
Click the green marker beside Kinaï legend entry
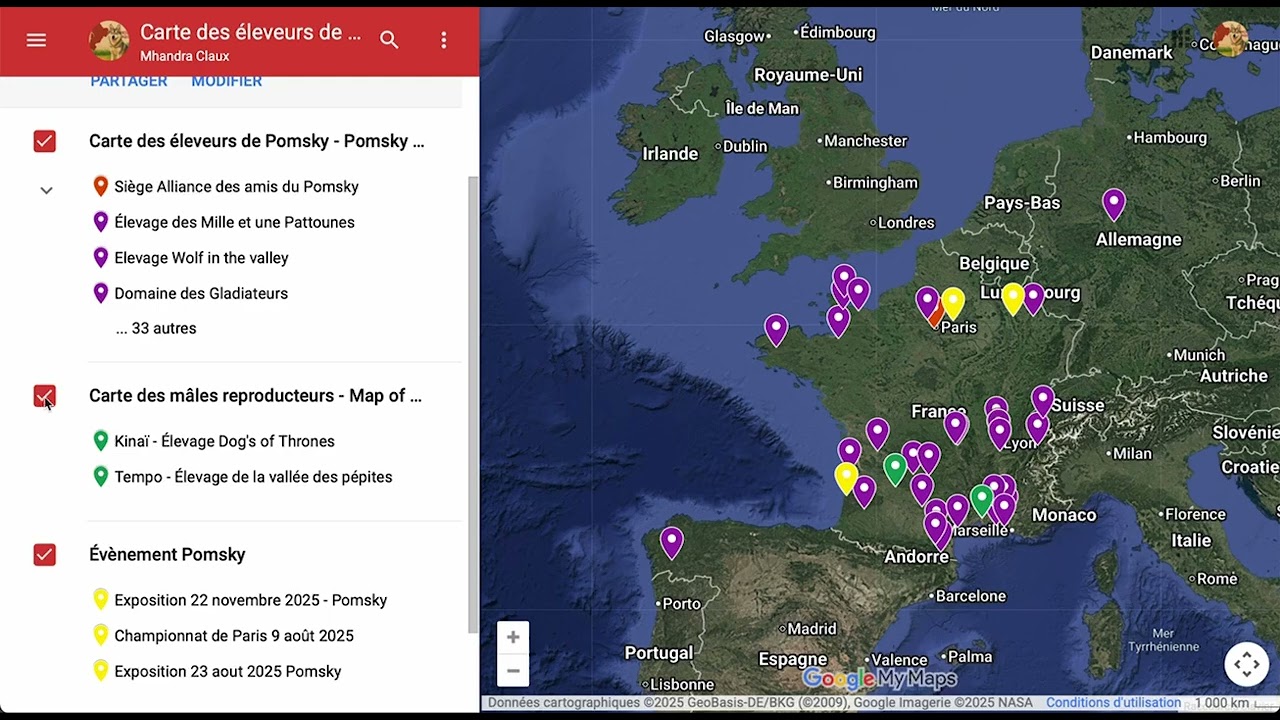(100, 440)
